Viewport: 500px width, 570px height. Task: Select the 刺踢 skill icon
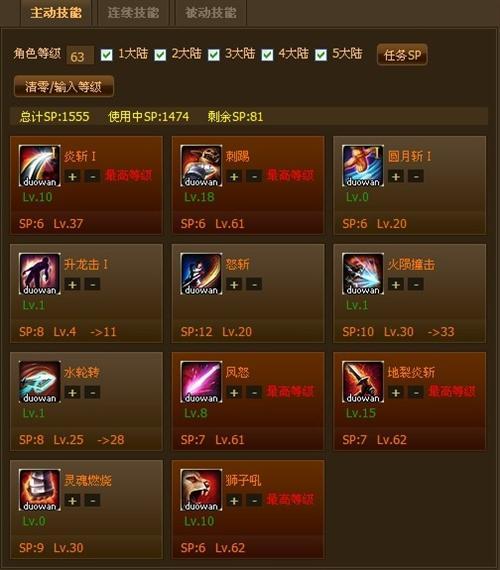[201, 166]
